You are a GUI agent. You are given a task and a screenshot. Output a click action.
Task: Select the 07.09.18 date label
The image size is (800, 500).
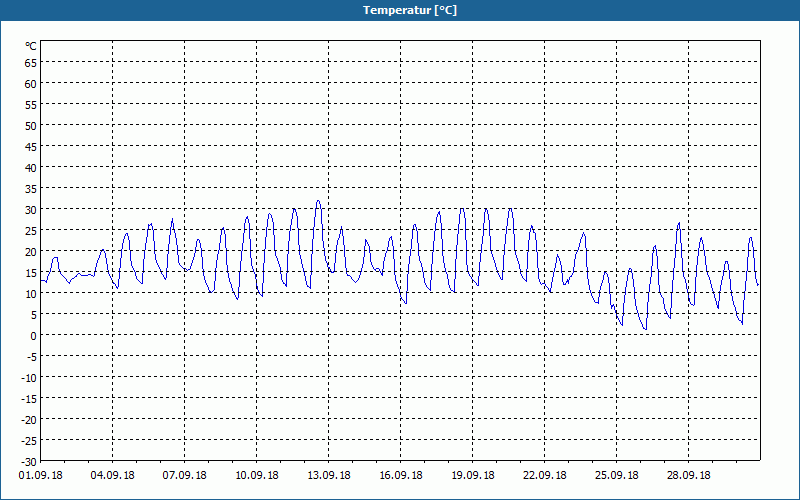(184, 476)
